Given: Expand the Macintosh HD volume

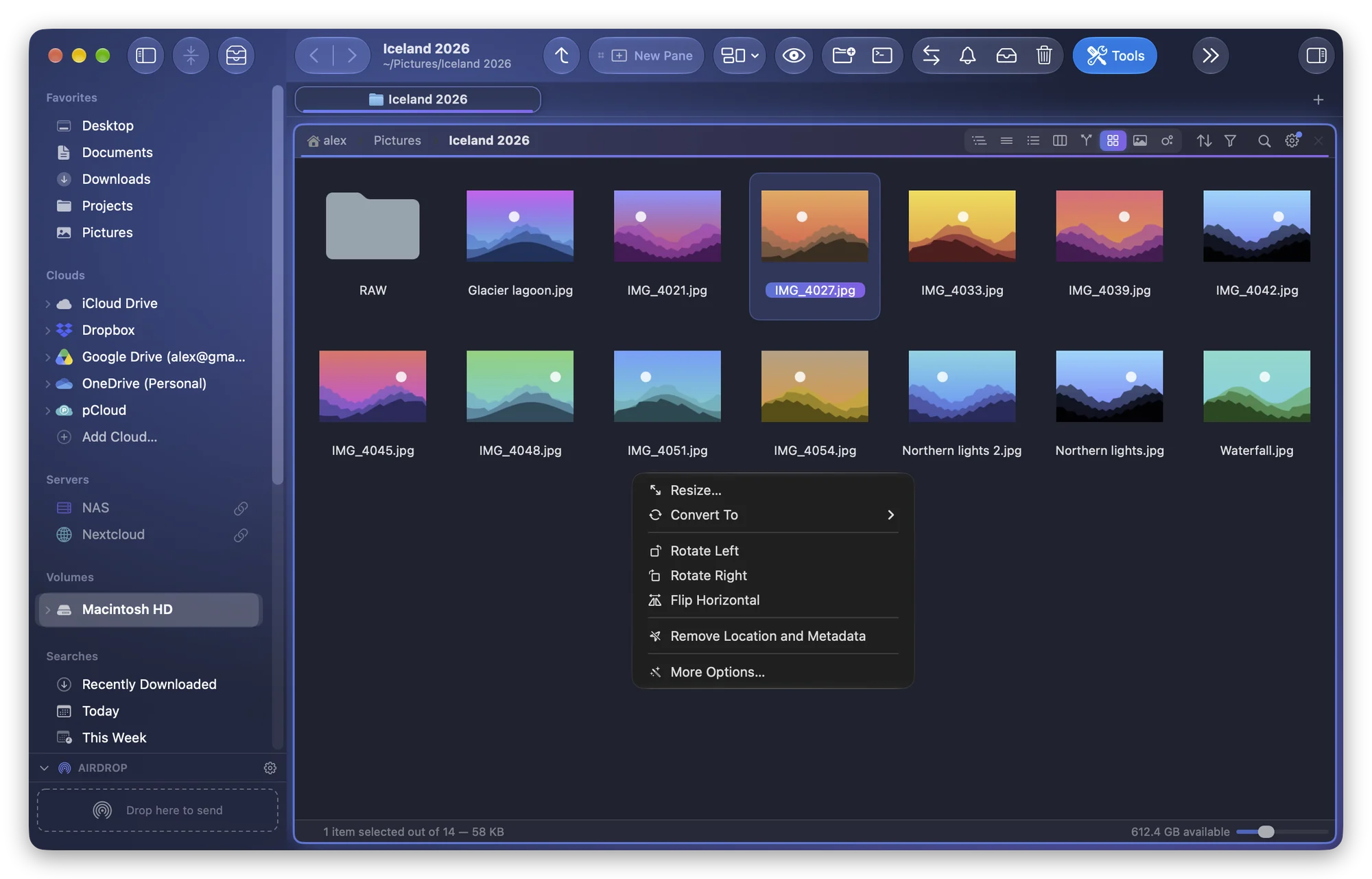Looking at the screenshot, I should (x=47, y=609).
